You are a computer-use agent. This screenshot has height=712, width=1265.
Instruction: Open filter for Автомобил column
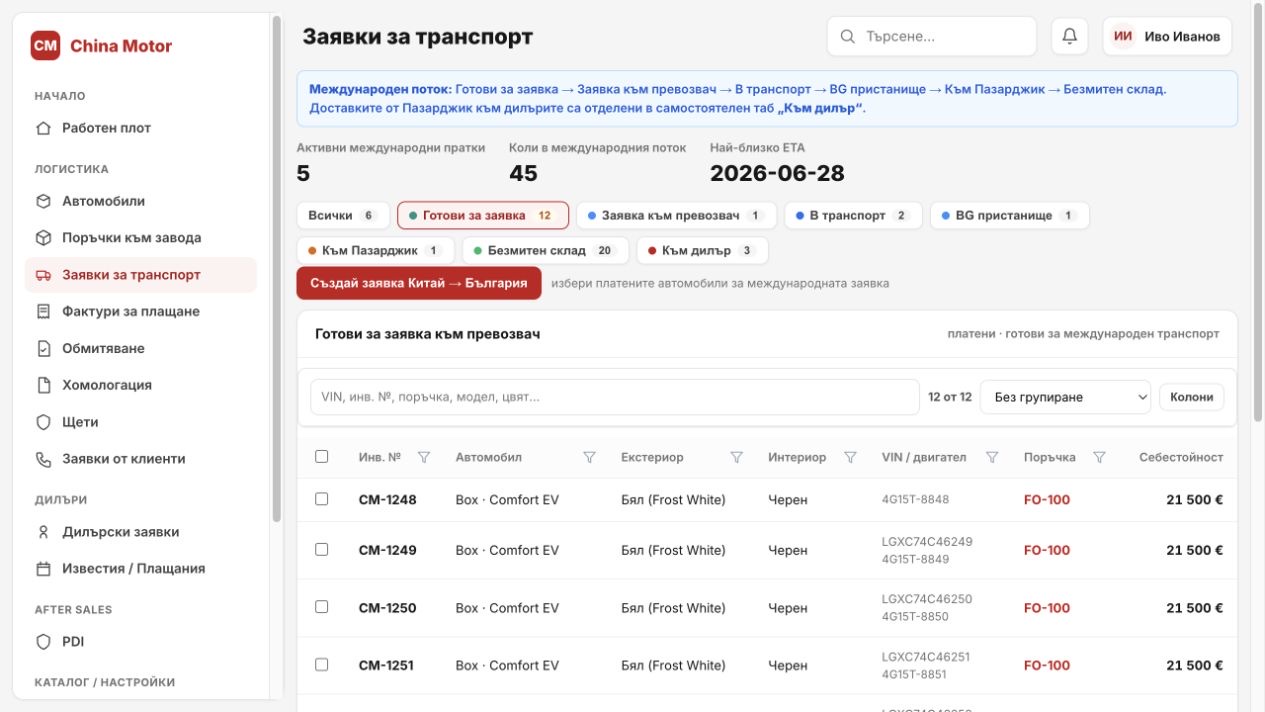(589, 457)
